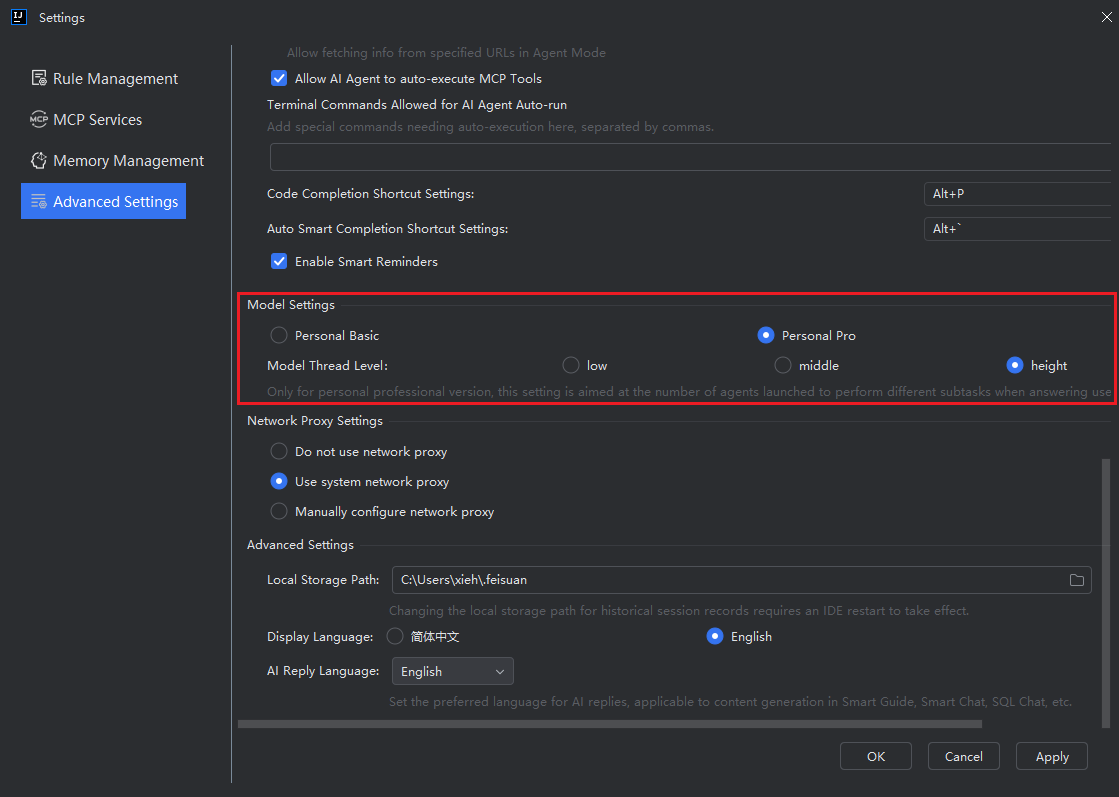Browse folder icon for Local Storage Path
This screenshot has height=797, width=1119.
click(1077, 580)
